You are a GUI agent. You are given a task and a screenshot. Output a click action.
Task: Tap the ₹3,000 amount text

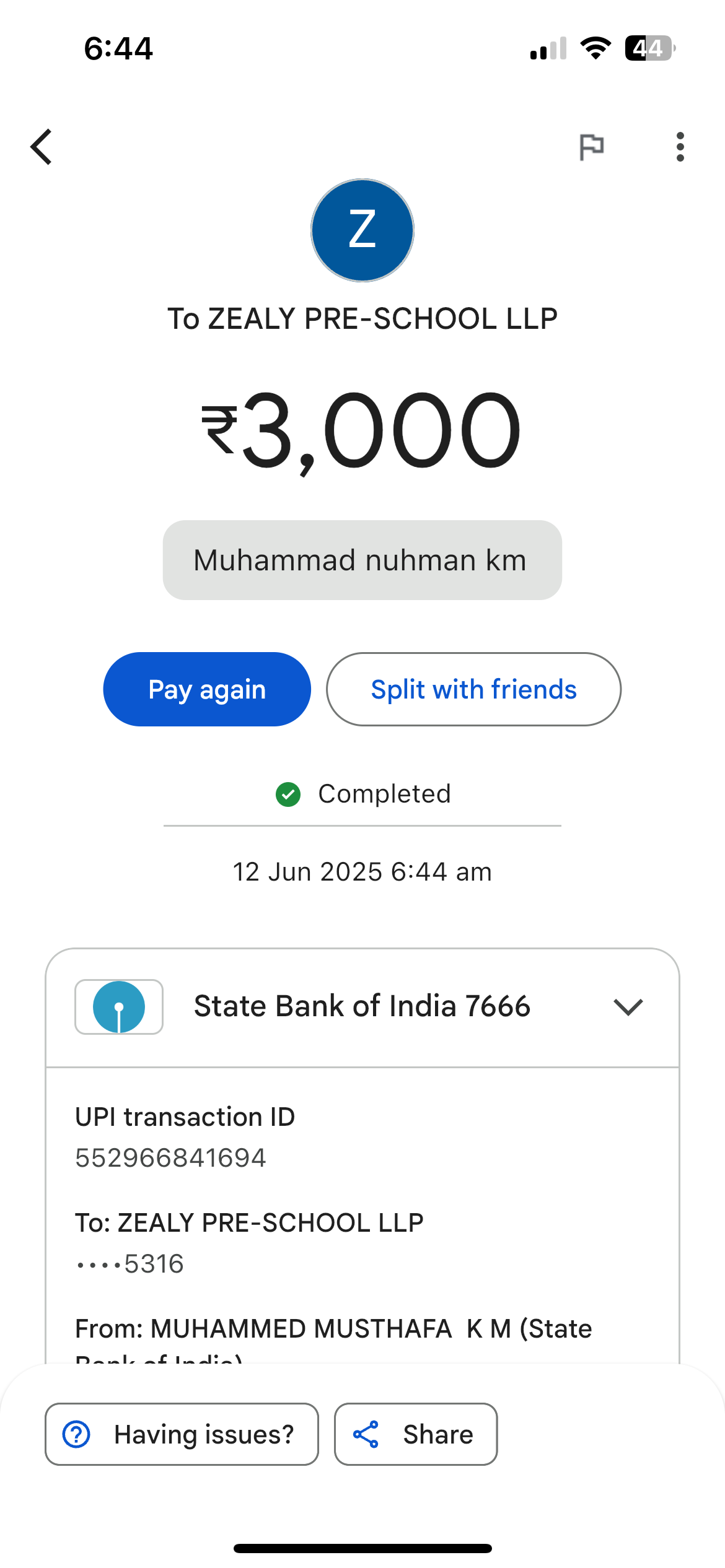[x=362, y=430]
